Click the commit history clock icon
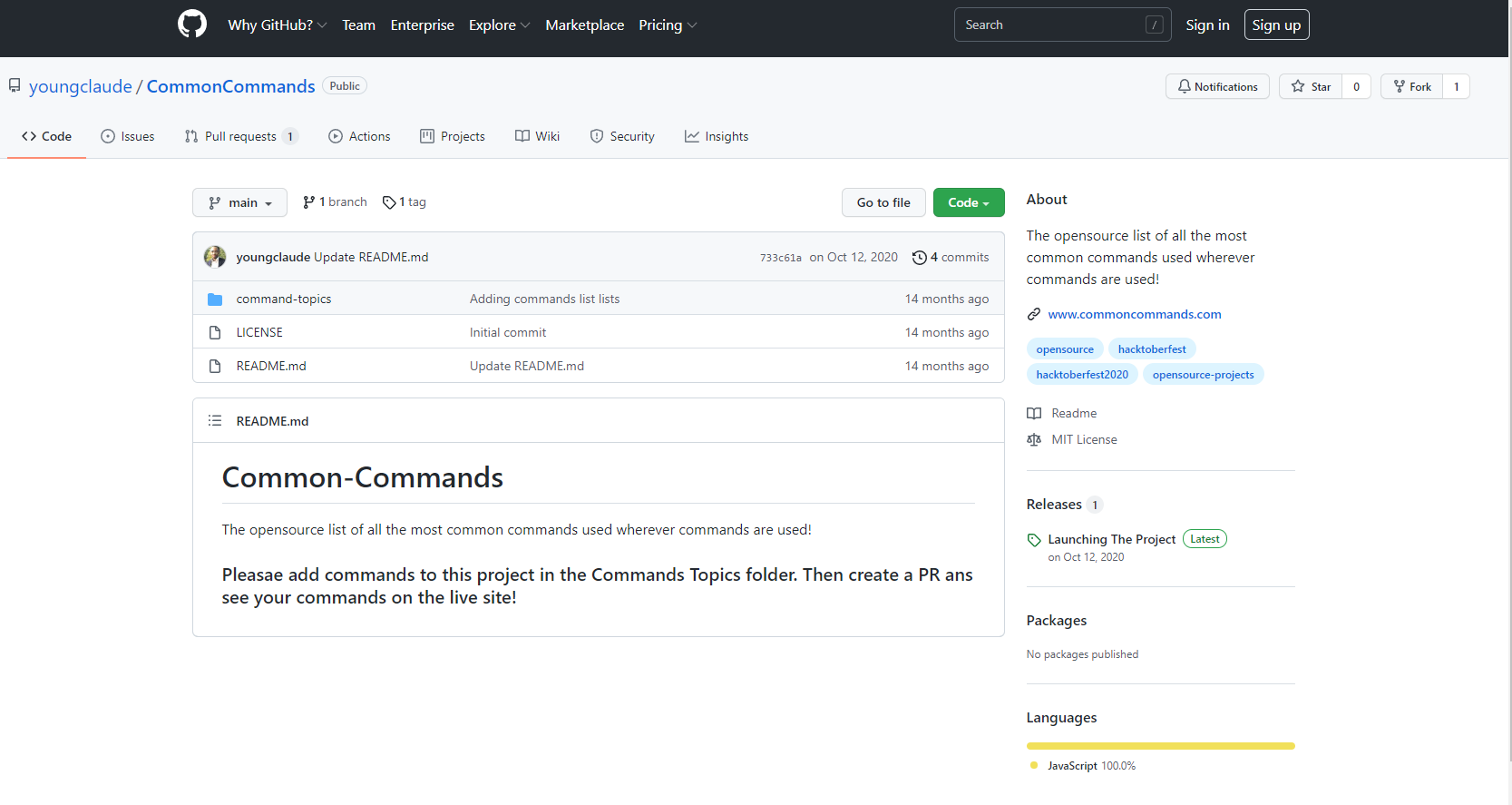This screenshot has height=805, width=1512. [x=919, y=258]
